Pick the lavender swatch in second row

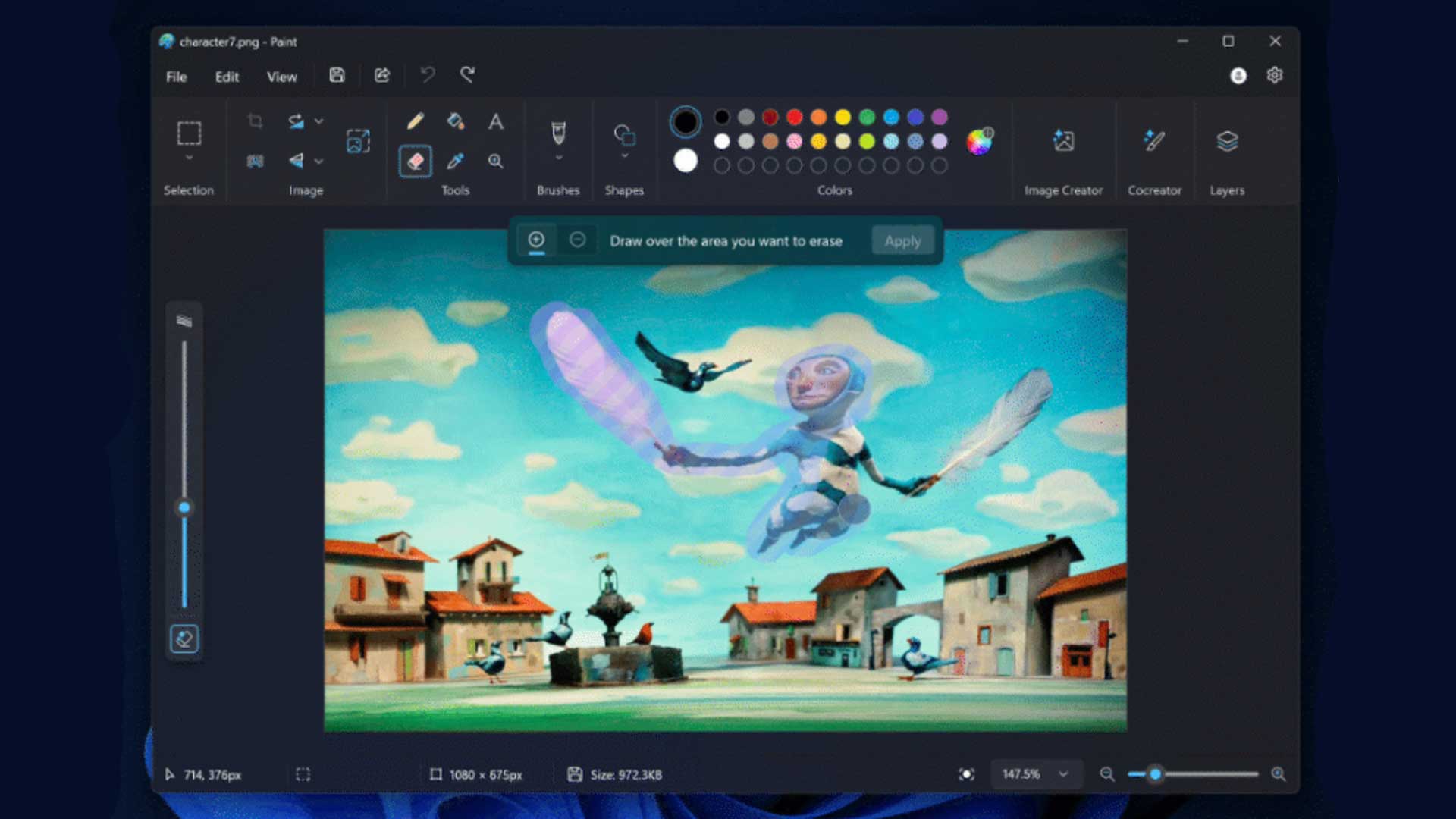point(940,141)
